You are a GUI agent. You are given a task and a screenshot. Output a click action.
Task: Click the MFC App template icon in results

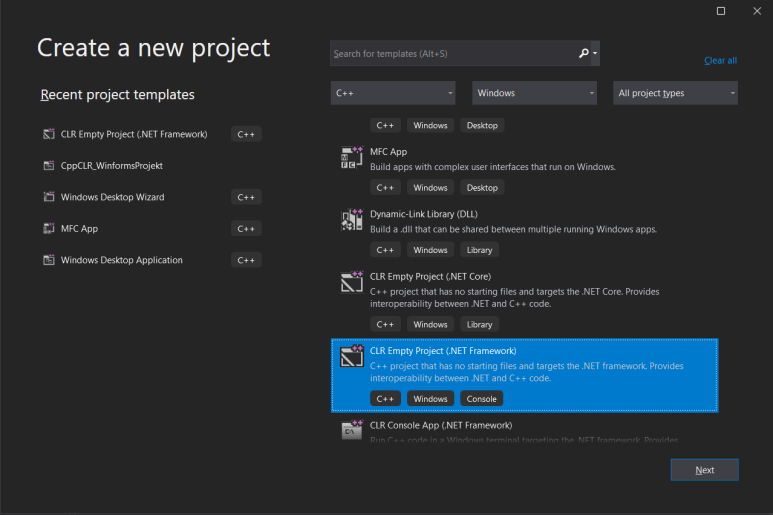point(351,158)
